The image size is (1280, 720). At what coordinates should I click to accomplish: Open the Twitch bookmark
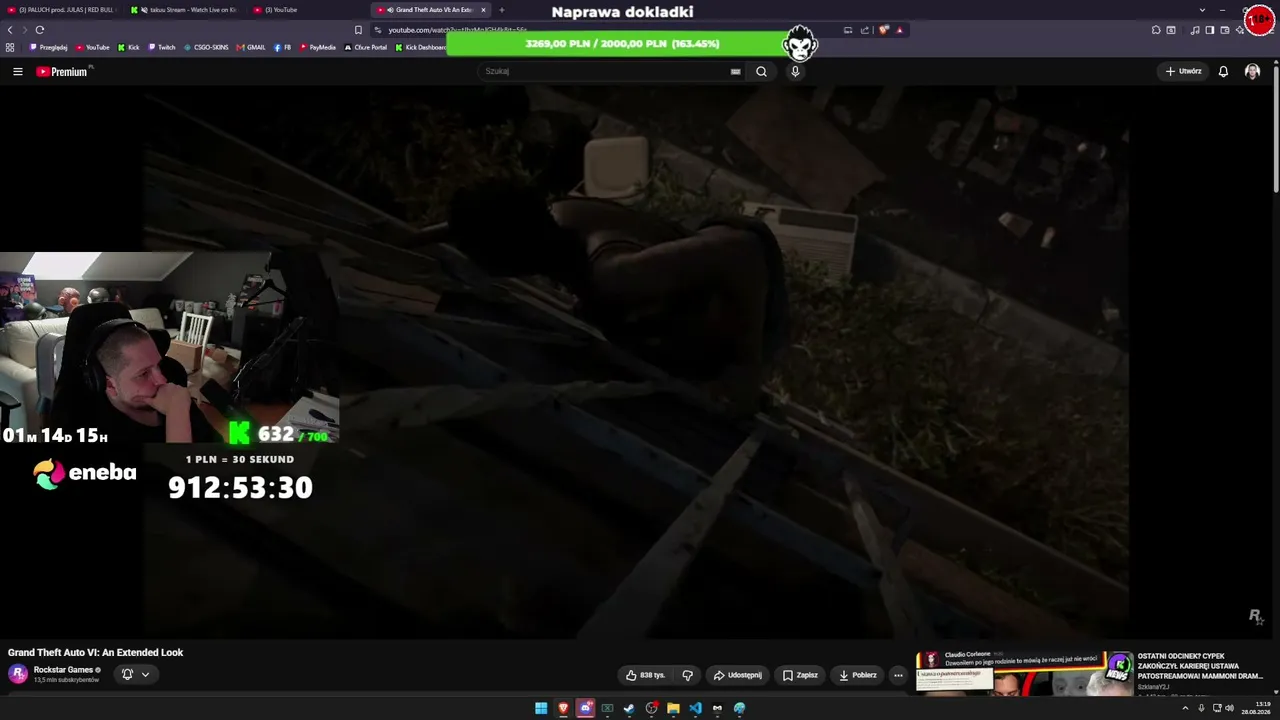click(161, 47)
